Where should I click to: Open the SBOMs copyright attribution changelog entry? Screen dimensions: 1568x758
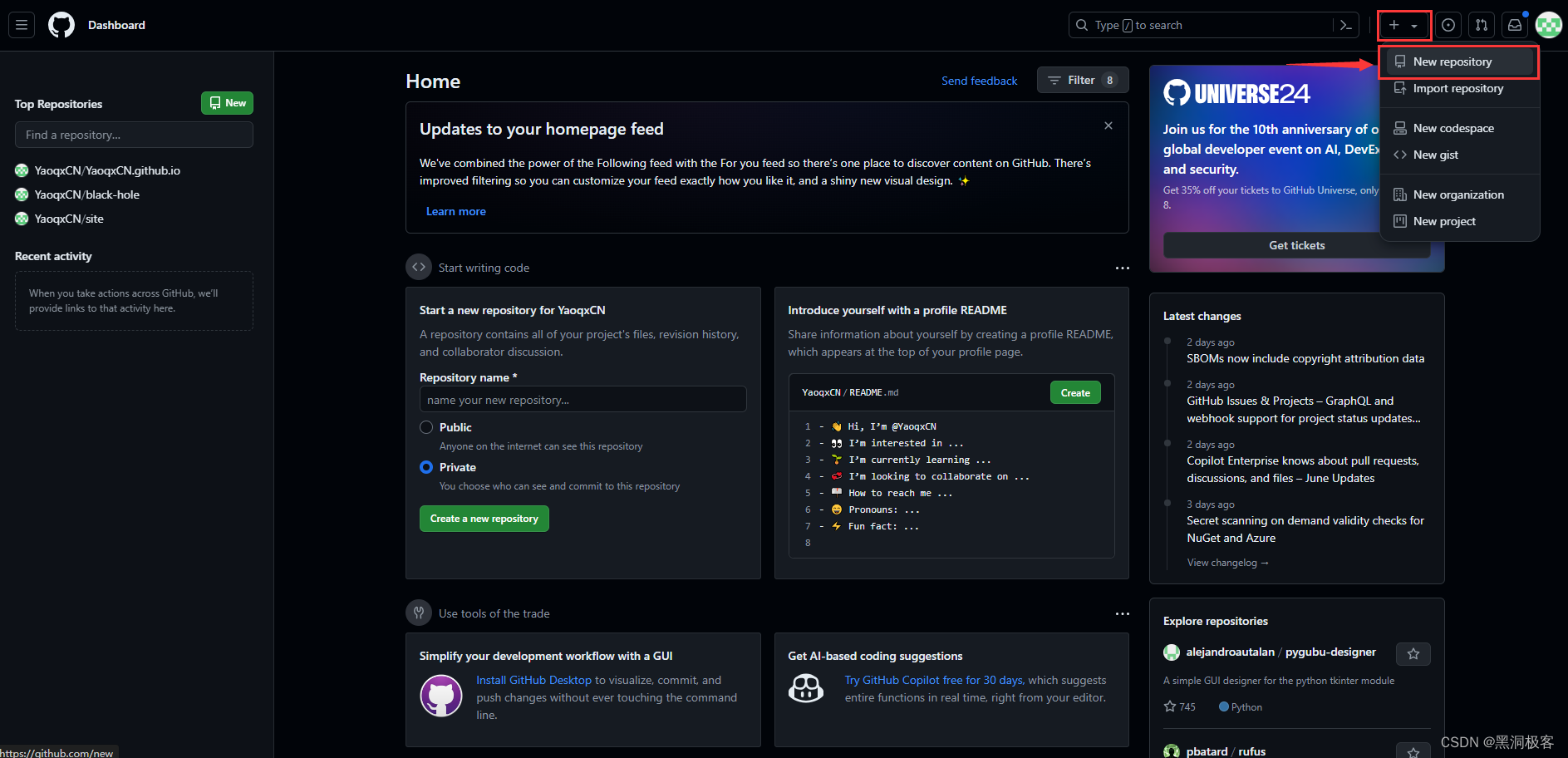pos(1305,358)
